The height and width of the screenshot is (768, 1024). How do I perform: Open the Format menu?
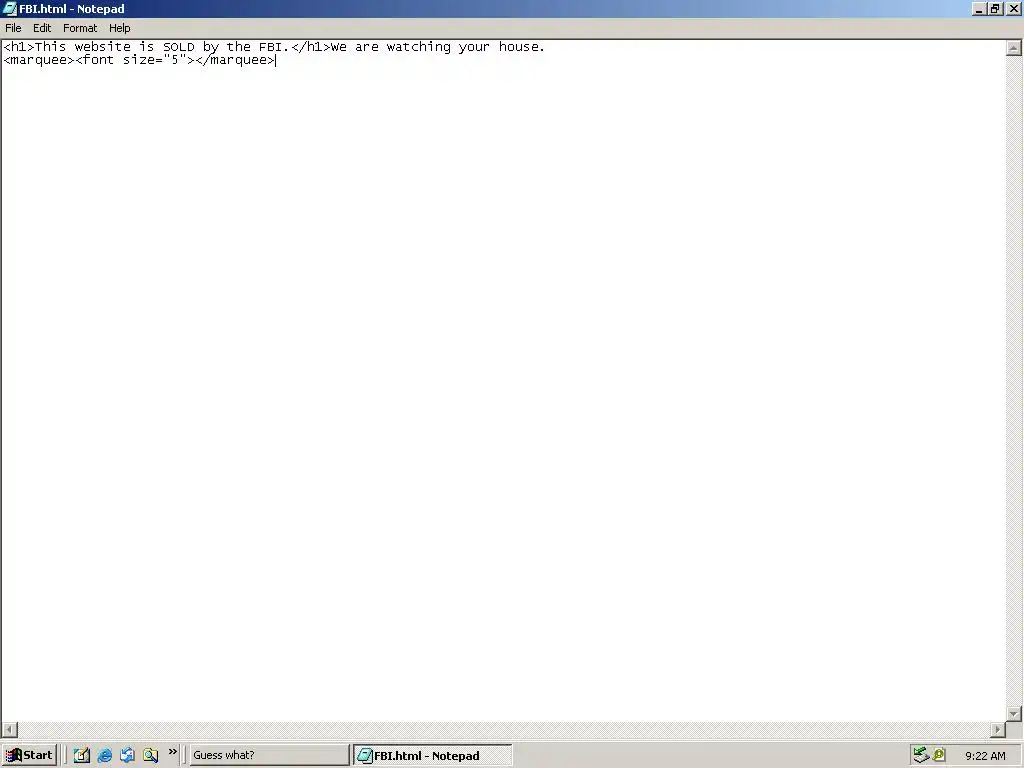[x=80, y=28]
